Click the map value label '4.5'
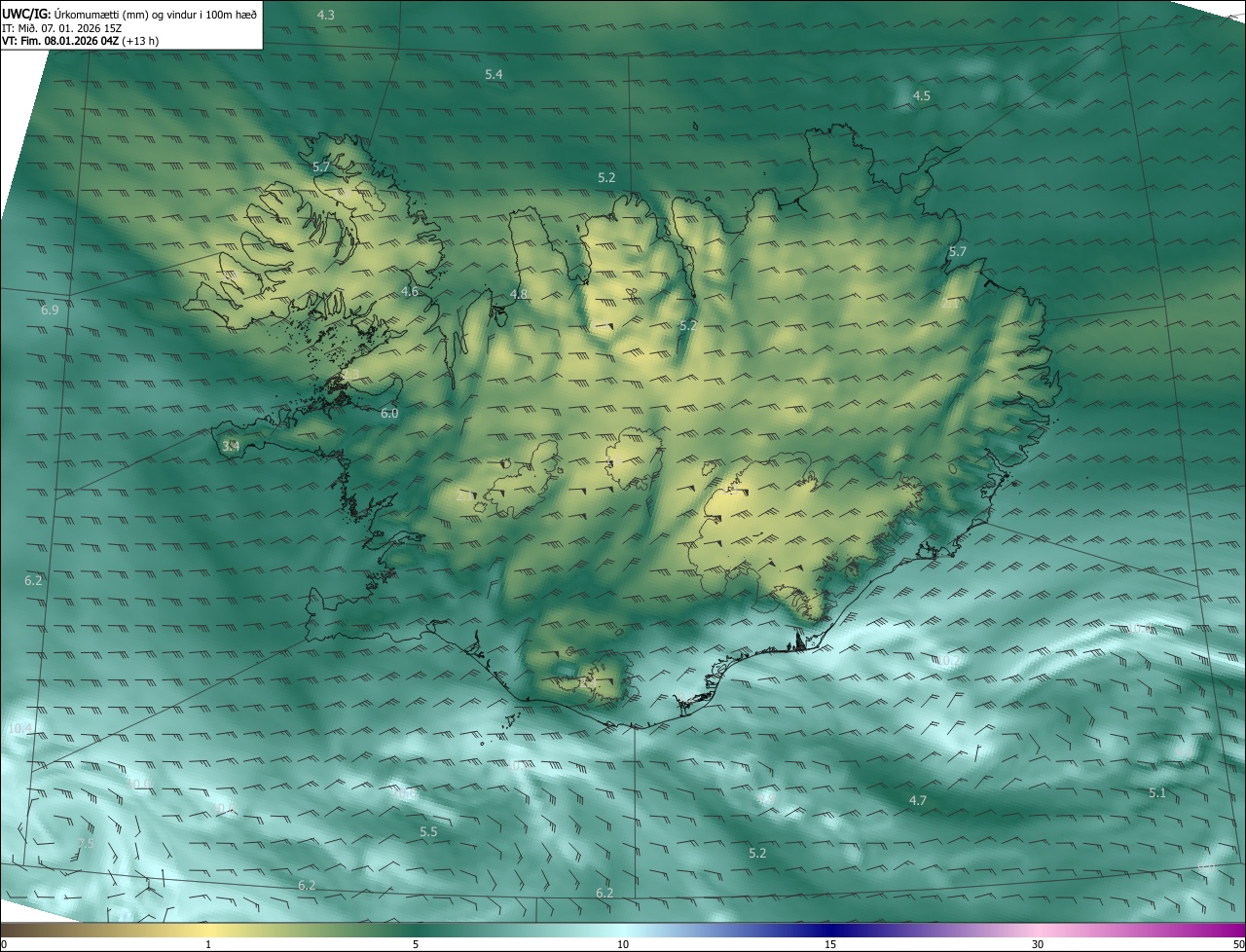Viewport: 1246px width, 952px height. pyautogui.click(x=921, y=95)
